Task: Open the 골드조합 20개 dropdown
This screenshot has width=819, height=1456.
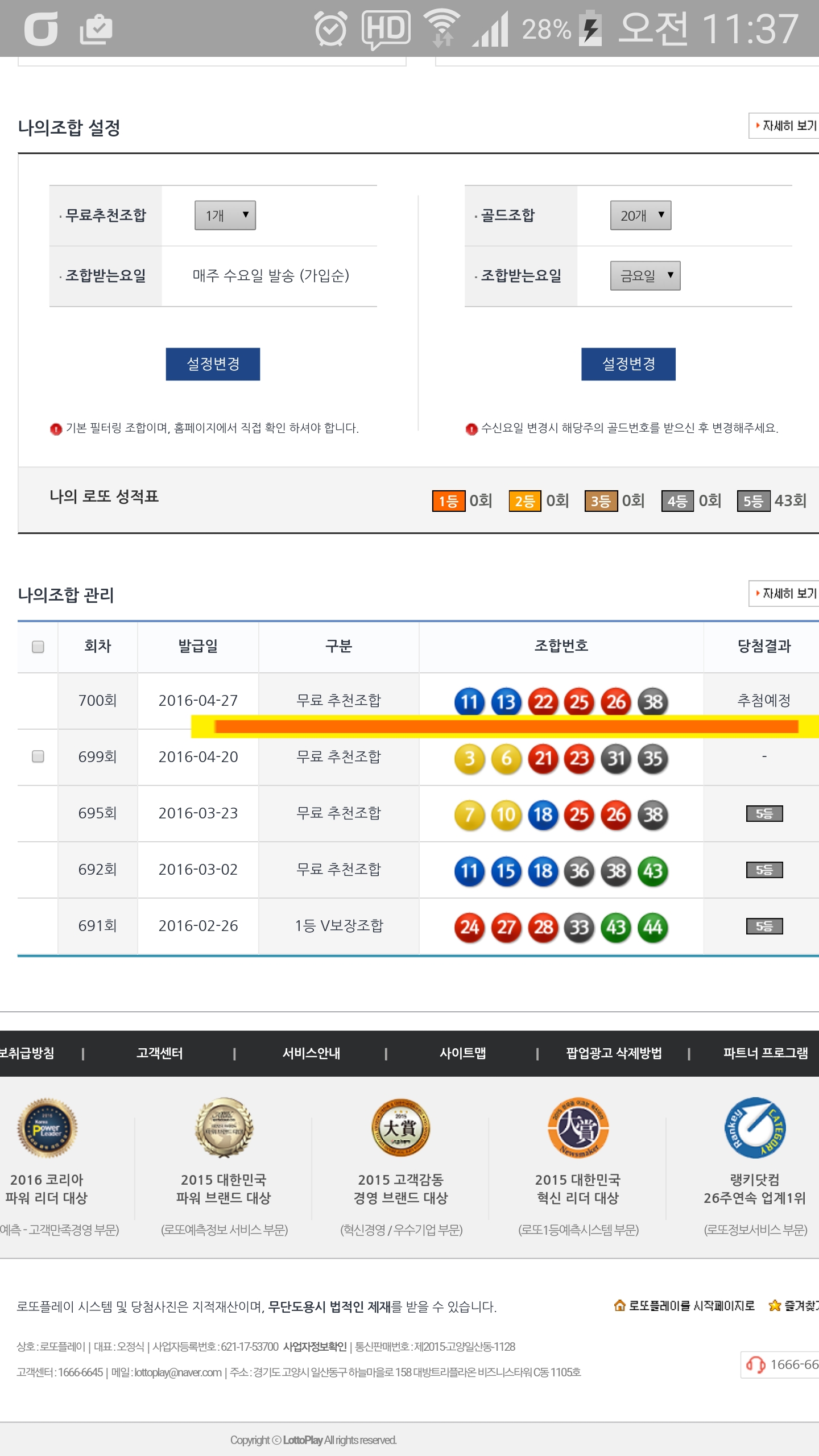Action: tap(640, 216)
